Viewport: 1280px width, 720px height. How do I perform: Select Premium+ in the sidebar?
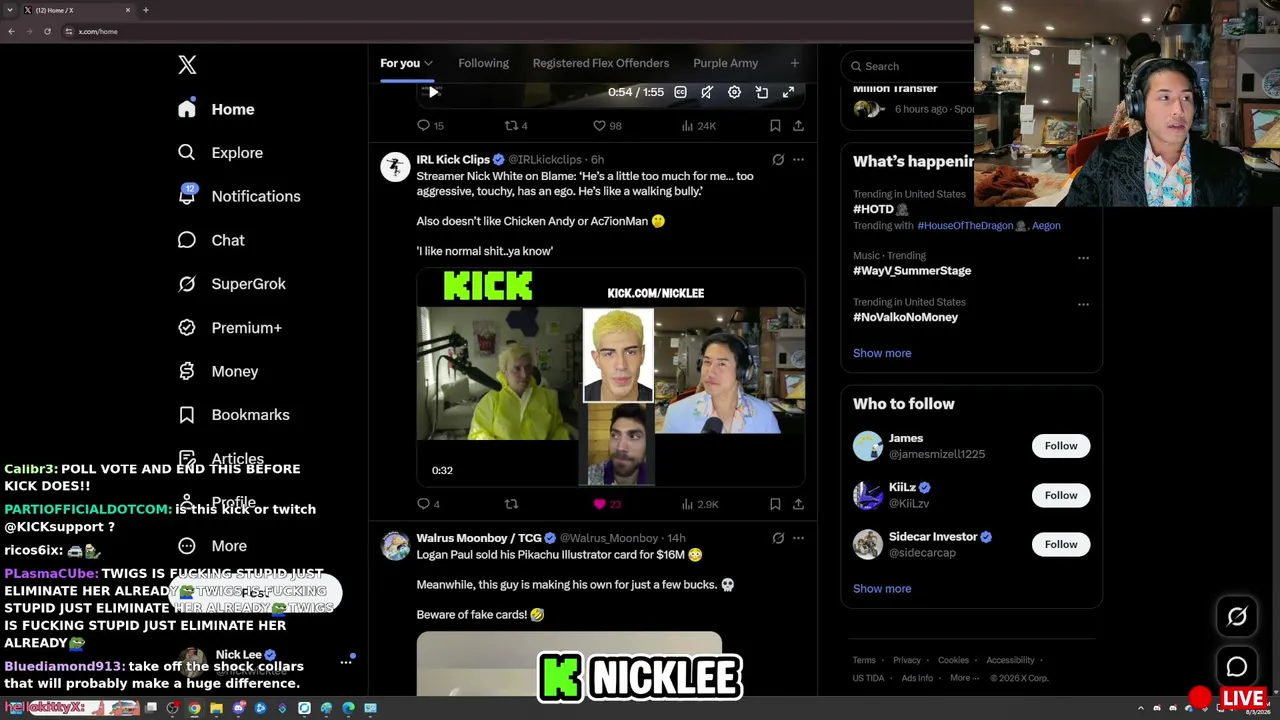229,328
